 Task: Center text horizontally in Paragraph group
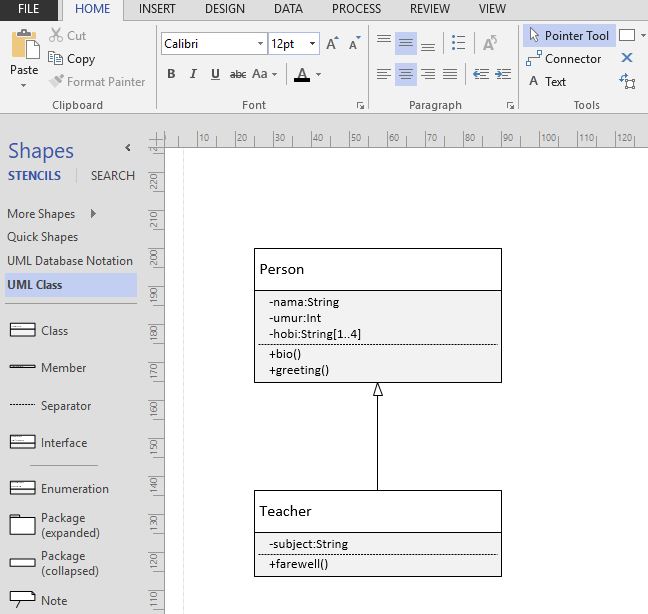pyautogui.click(x=406, y=74)
